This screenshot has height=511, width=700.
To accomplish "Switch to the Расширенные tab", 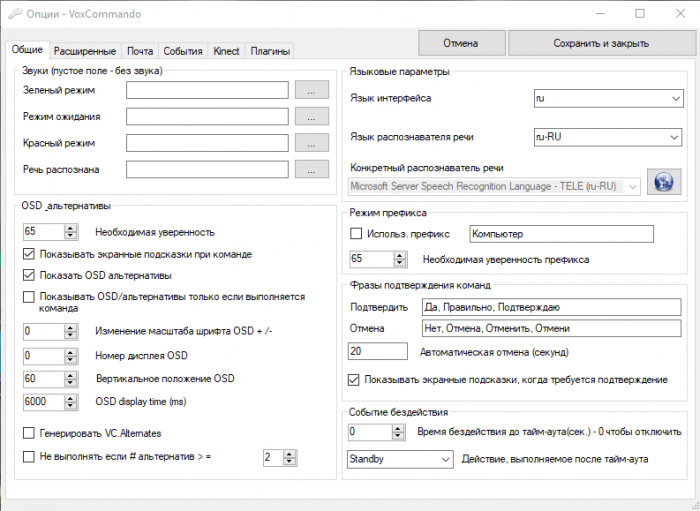I will pyautogui.click(x=85, y=51).
